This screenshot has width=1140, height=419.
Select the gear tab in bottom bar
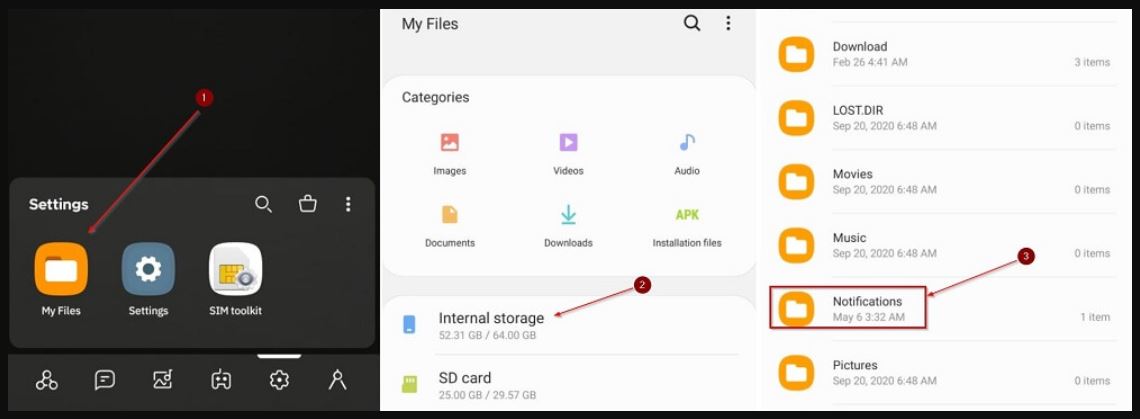tap(279, 379)
